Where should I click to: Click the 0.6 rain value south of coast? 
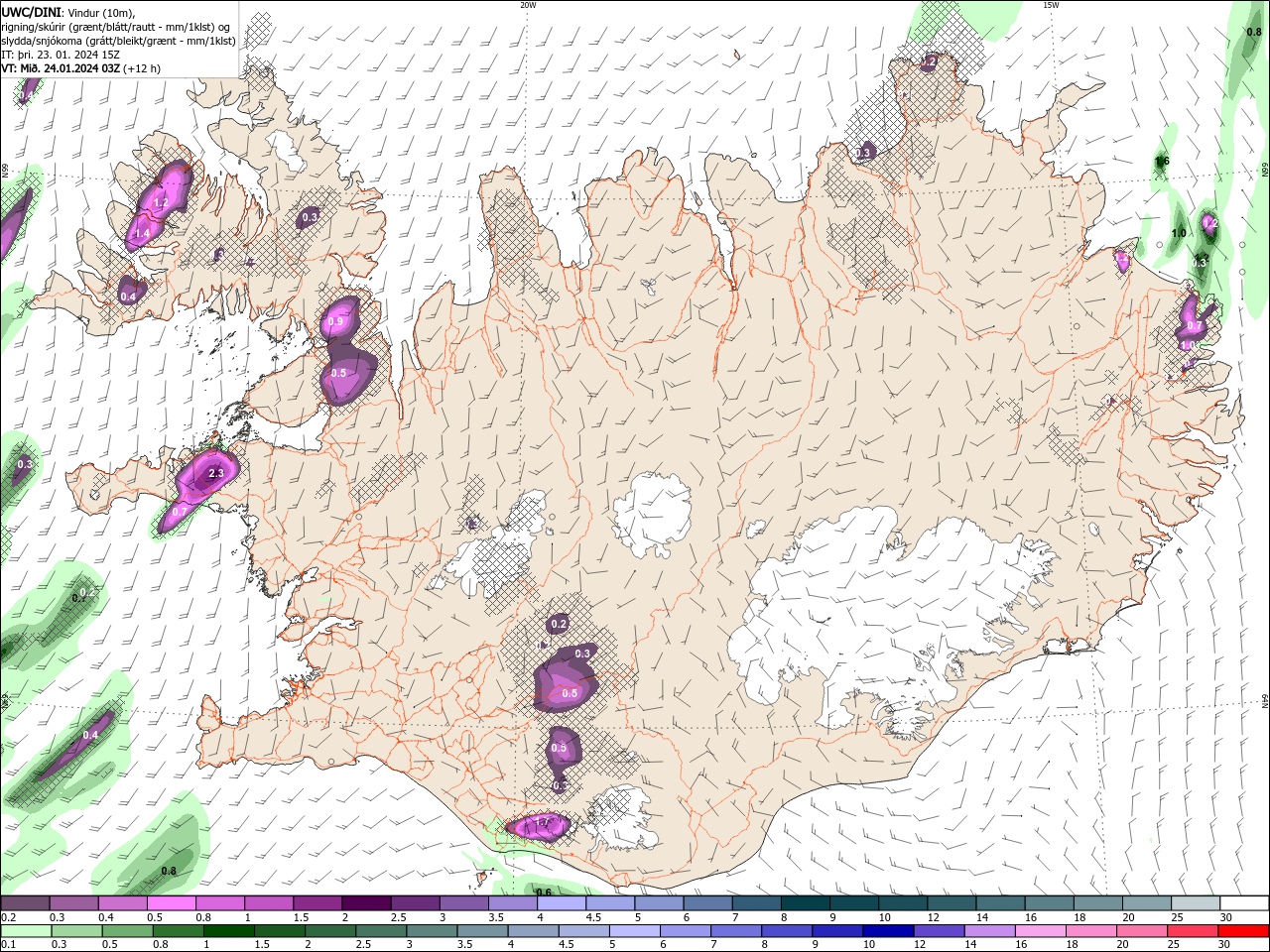click(544, 892)
